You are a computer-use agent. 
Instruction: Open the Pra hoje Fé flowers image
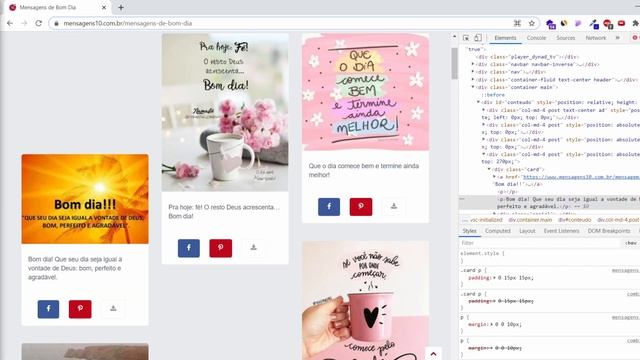coord(225,112)
